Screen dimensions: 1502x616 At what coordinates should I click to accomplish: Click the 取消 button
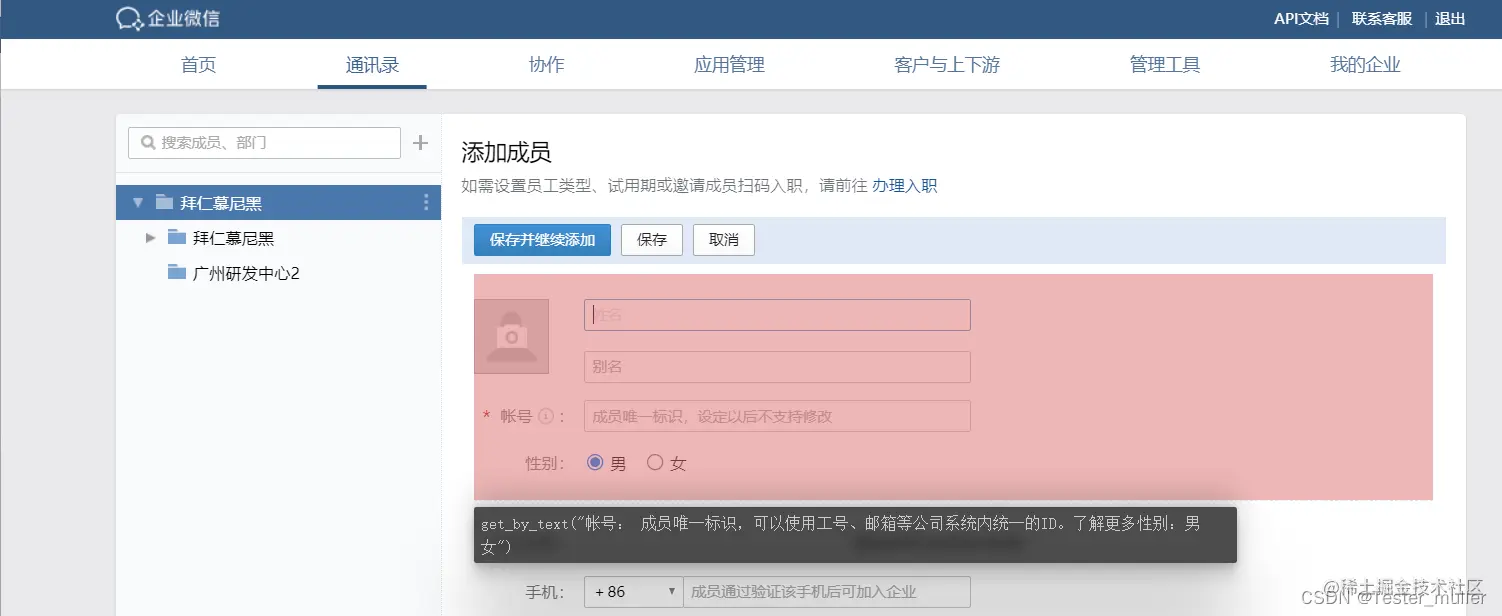click(x=723, y=239)
